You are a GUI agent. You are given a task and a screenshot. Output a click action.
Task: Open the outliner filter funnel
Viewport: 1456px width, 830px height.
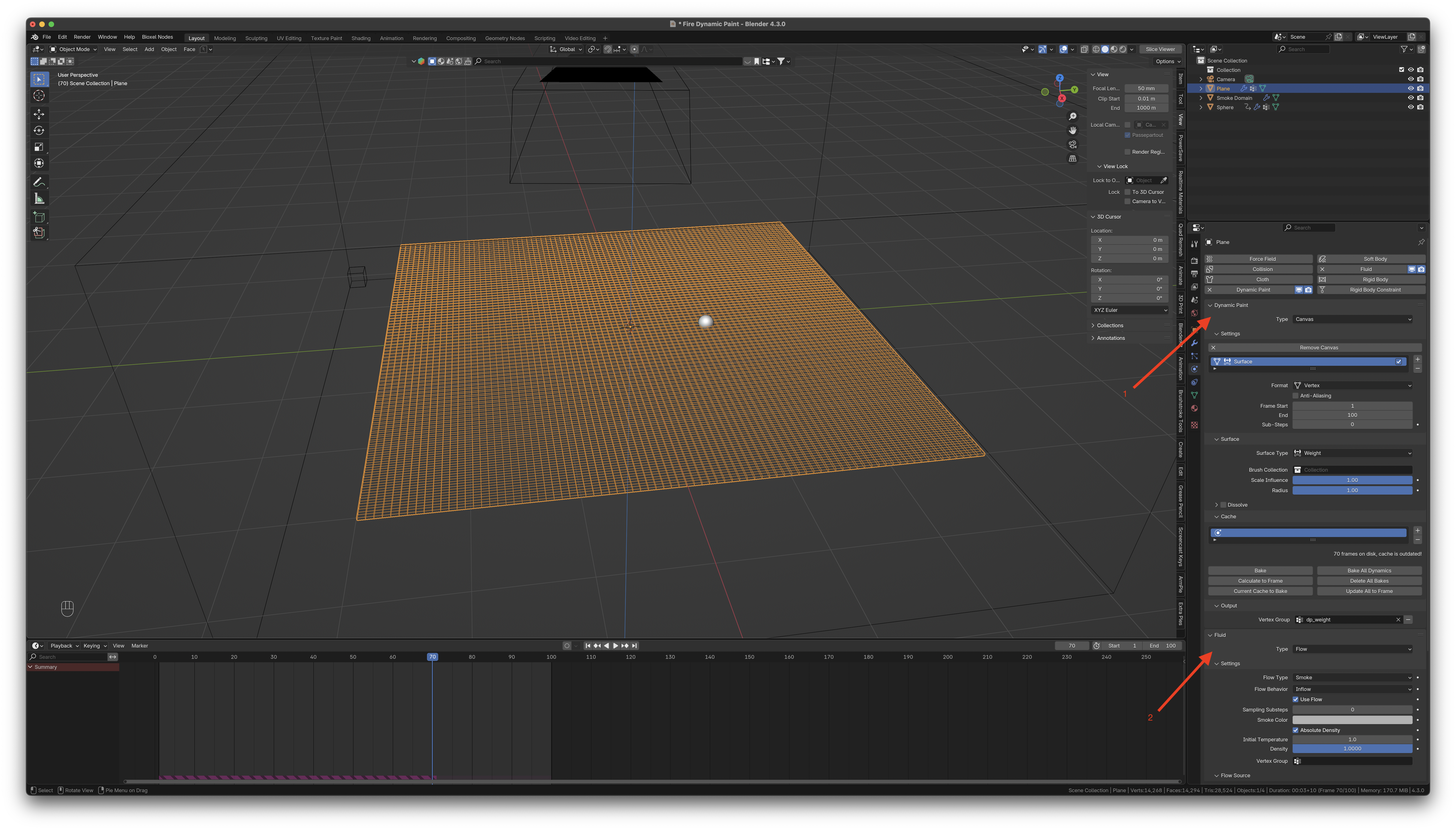pyautogui.click(x=1404, y=50)
